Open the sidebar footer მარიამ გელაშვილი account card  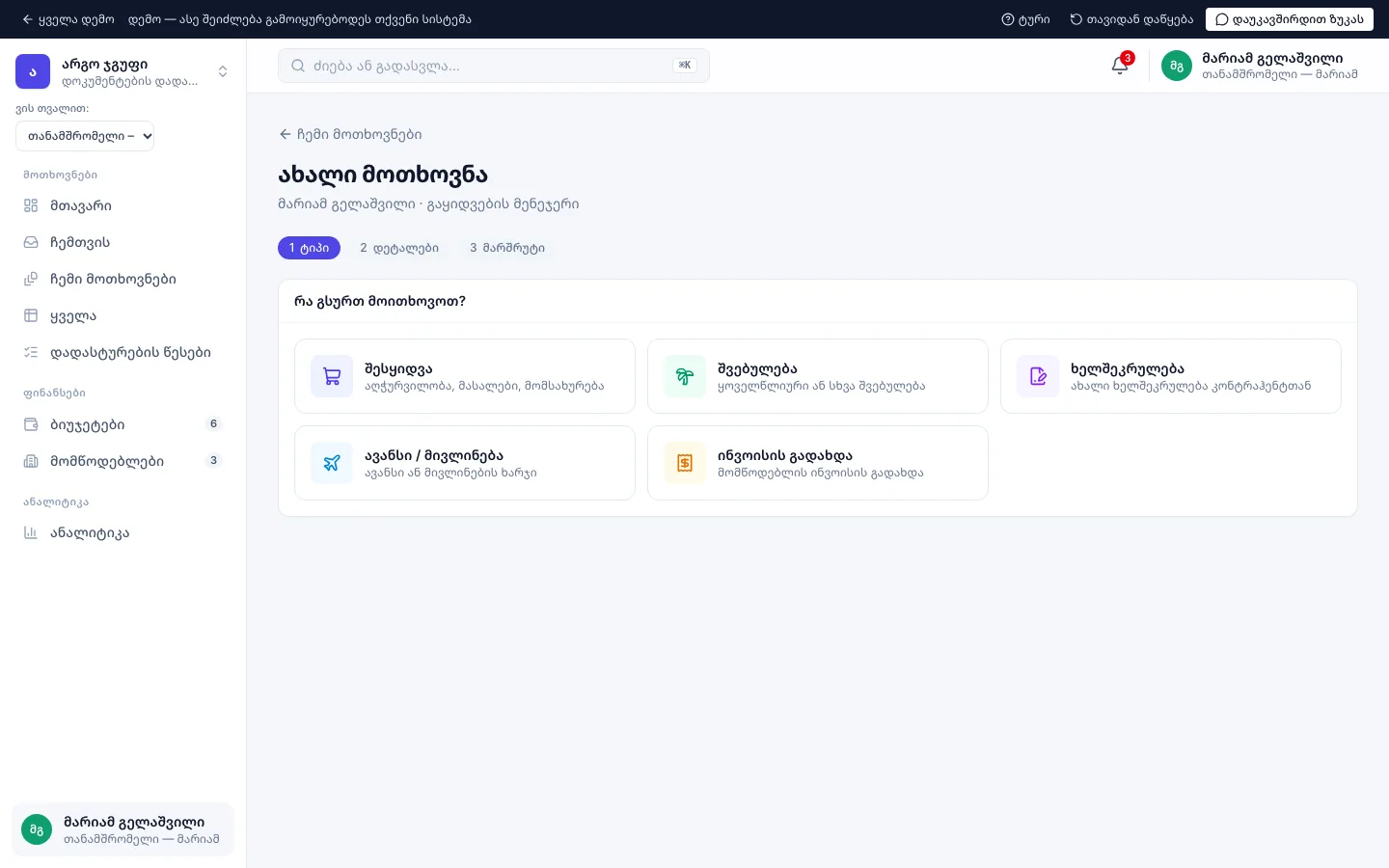pos(123,829)
